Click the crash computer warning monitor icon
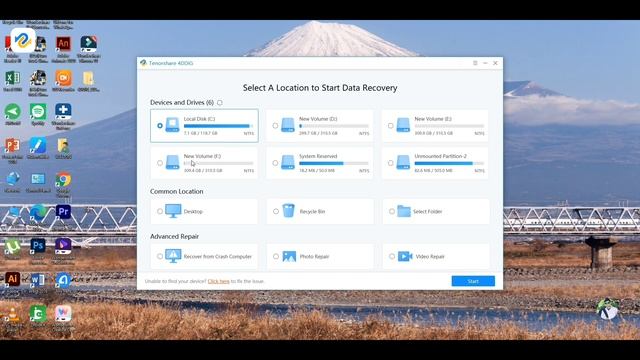640x360 pixels. 173,256
